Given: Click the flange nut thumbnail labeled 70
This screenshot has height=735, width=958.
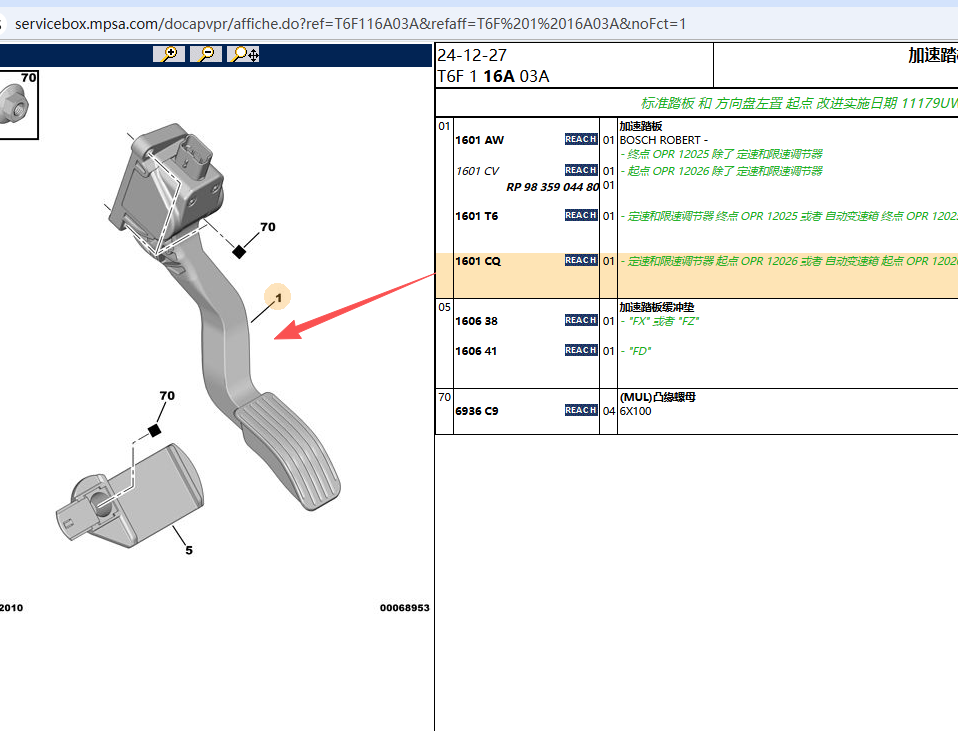Looking at the screenshot, I should coord(17,105).
